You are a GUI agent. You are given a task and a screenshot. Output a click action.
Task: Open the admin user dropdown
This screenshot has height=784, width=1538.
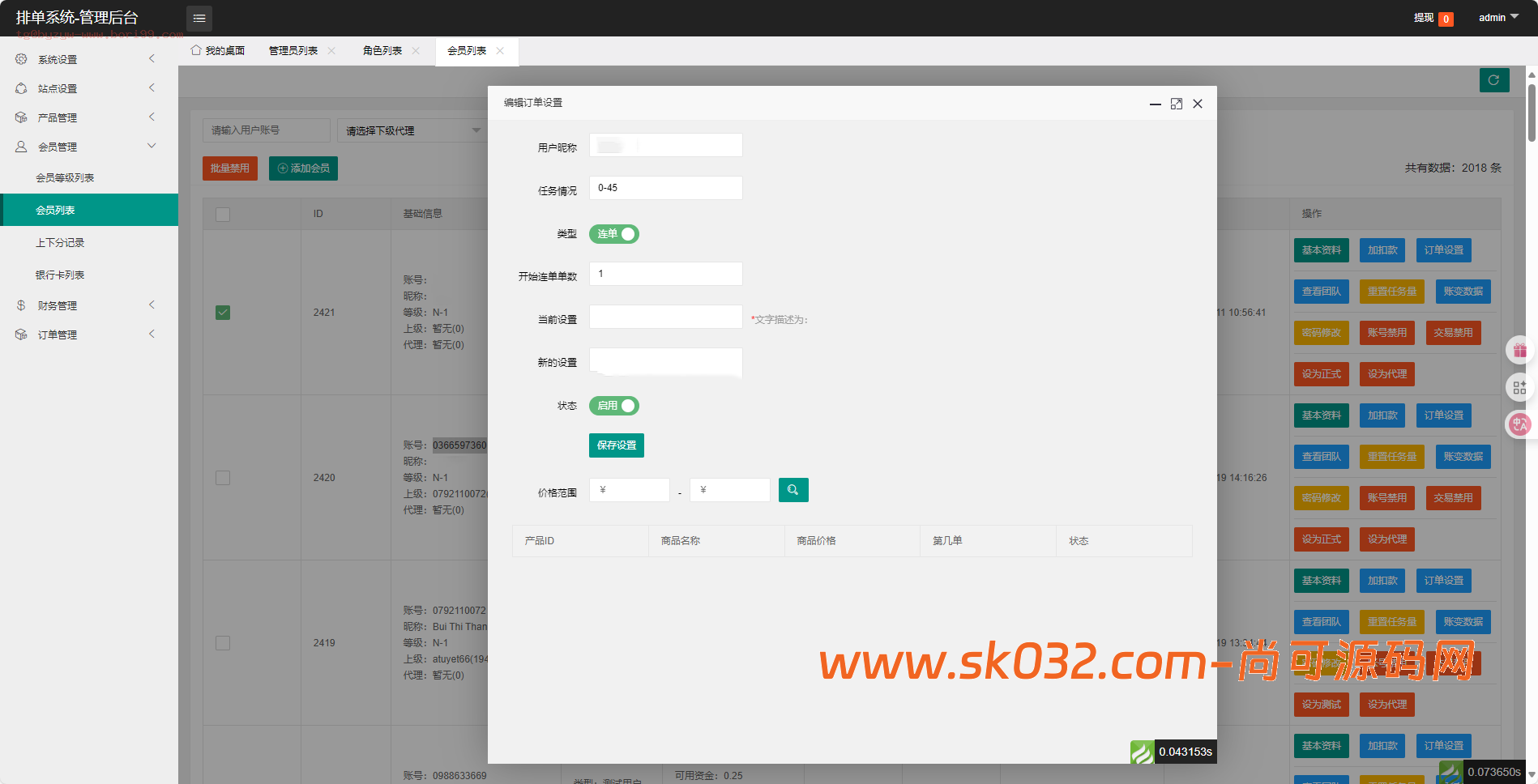[1497, 18]
